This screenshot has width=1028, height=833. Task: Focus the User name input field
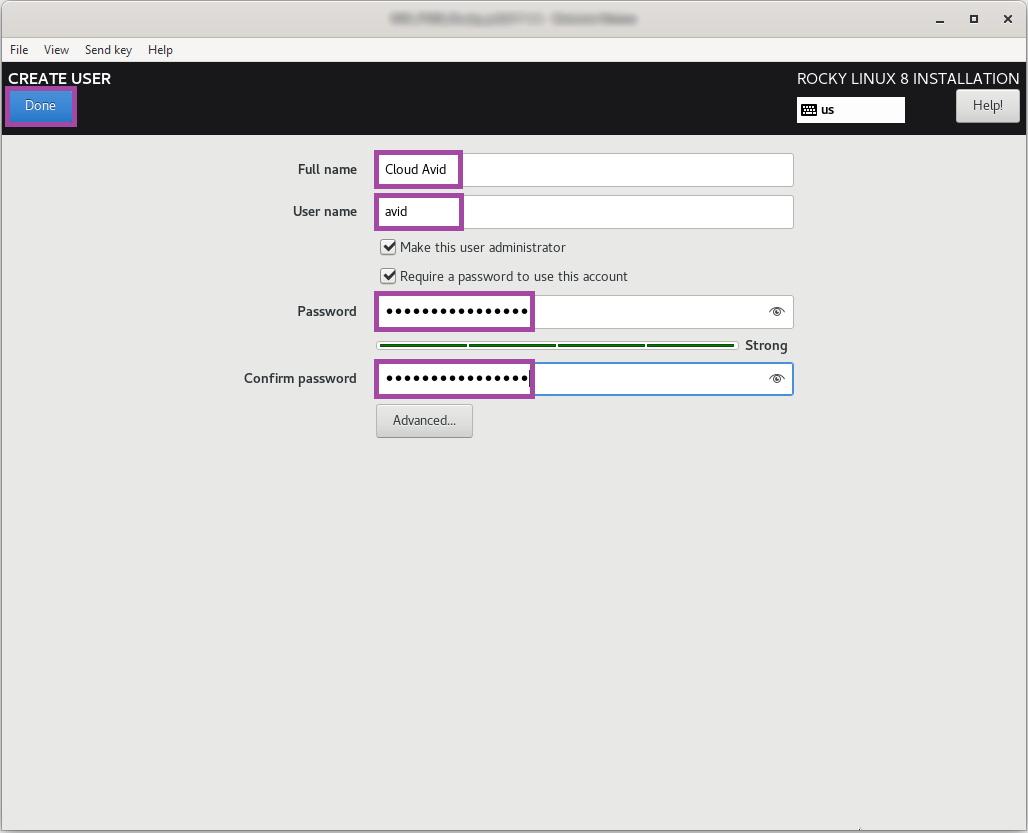click(585, 212)
